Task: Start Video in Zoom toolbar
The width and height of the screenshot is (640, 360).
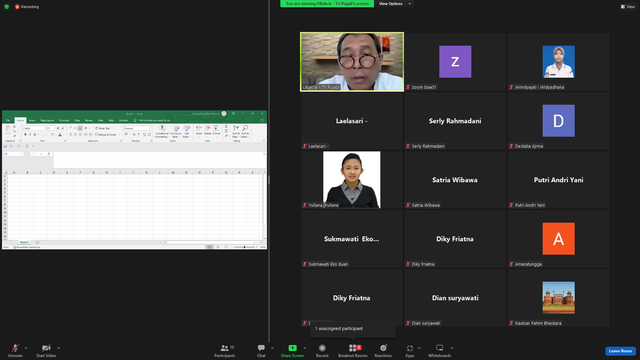Action: click(46, 350)
